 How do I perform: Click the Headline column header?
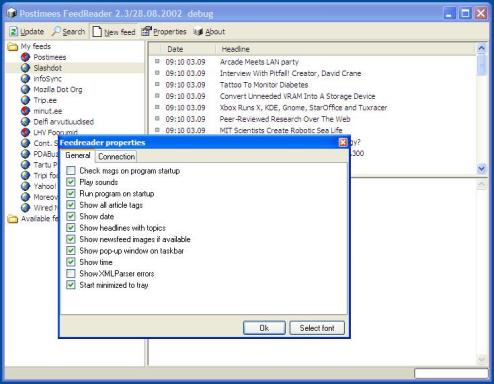(345, 49)
